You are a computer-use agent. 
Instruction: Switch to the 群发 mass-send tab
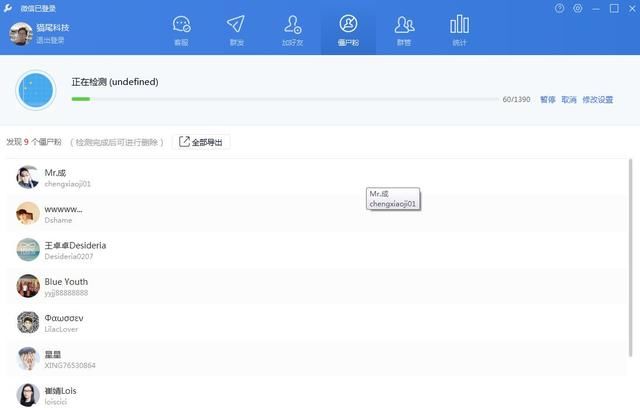pyautogui.click(x=236, y=31)
